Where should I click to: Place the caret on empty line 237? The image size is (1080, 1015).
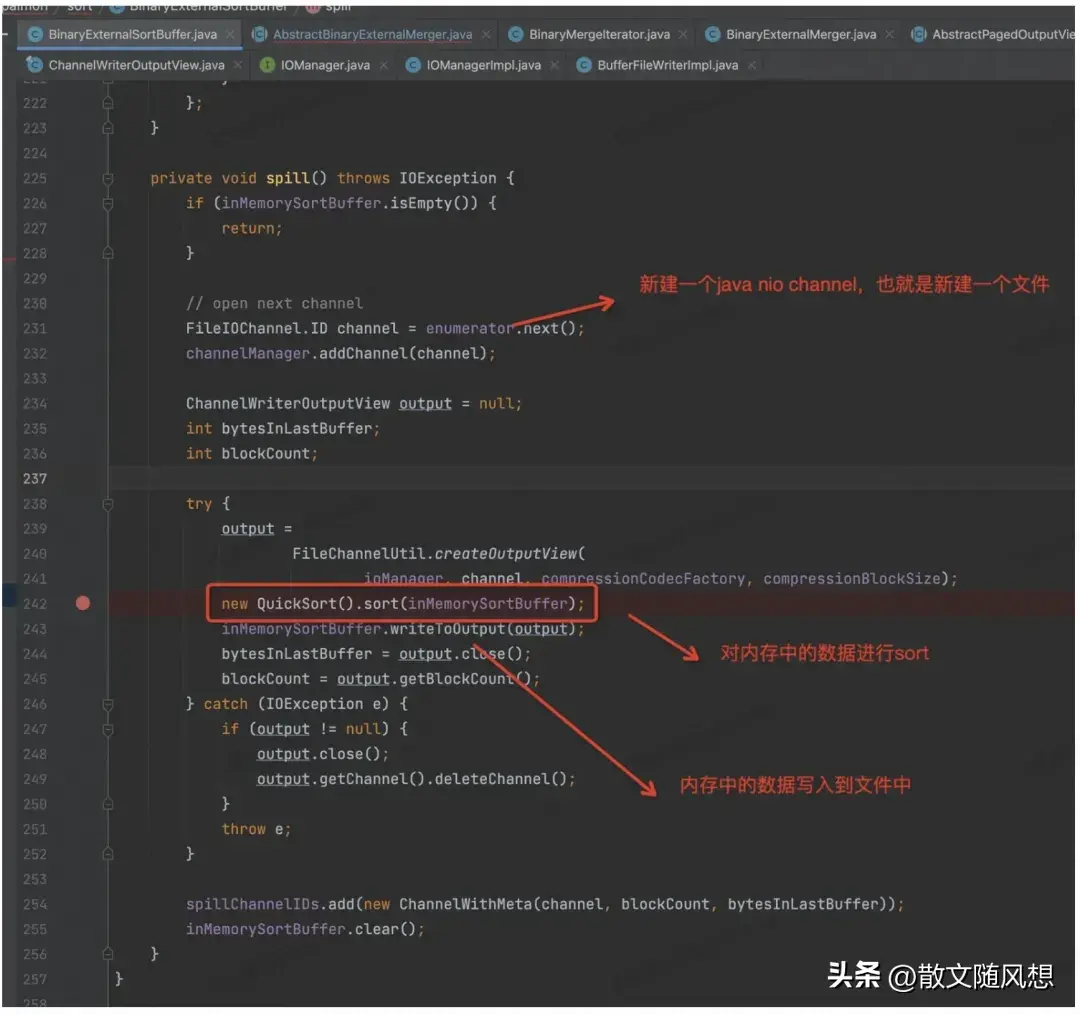(592, 479)
